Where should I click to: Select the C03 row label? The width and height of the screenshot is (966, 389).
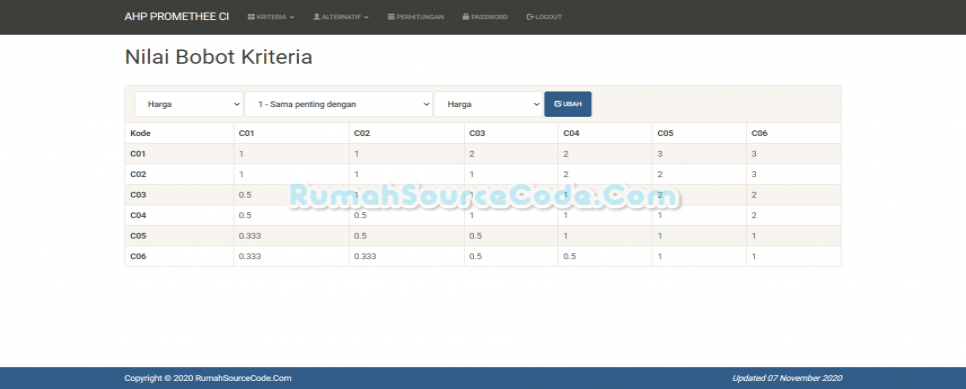point(139,195)
